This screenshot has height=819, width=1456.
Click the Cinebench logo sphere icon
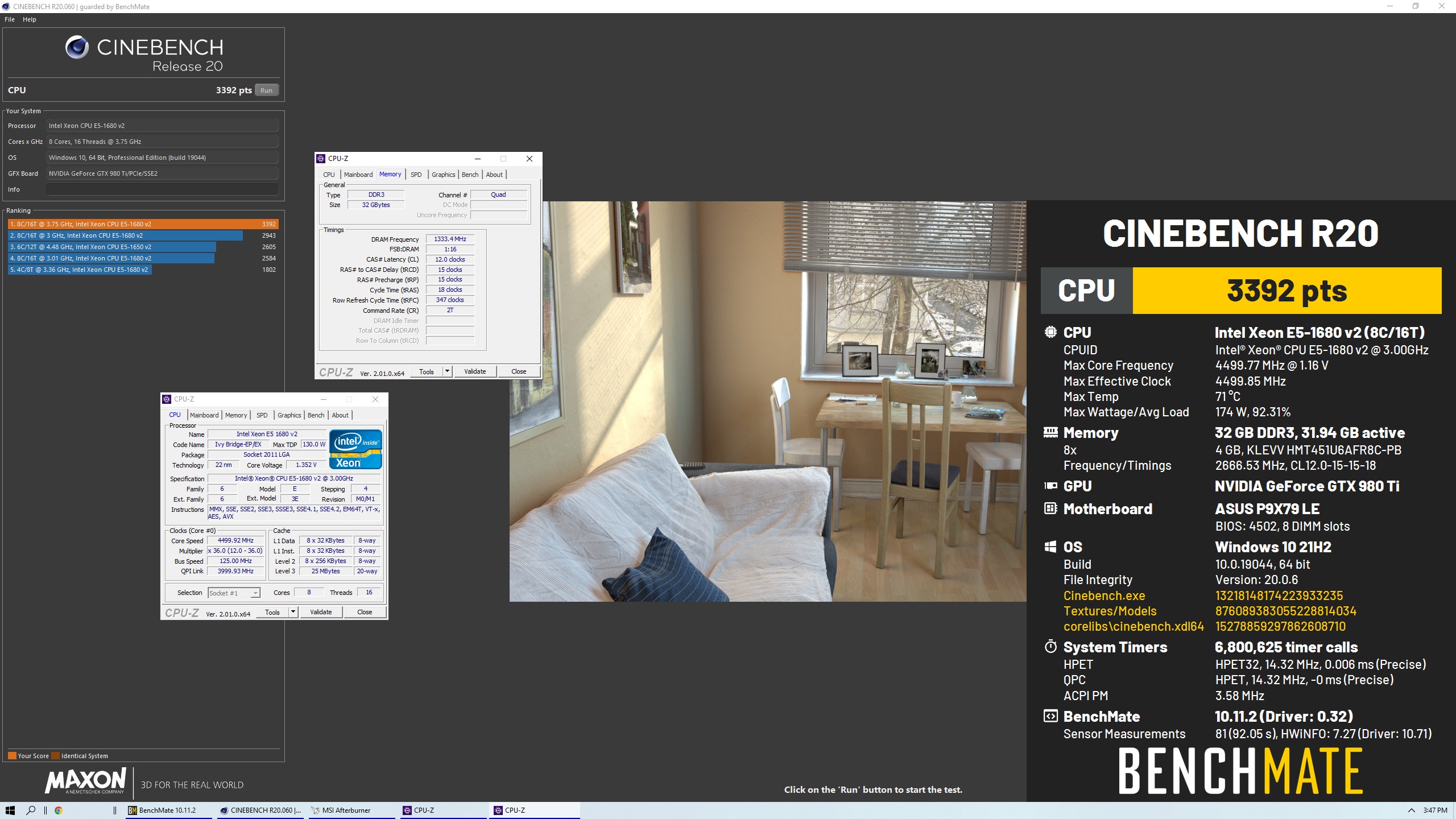coord(77,47)
